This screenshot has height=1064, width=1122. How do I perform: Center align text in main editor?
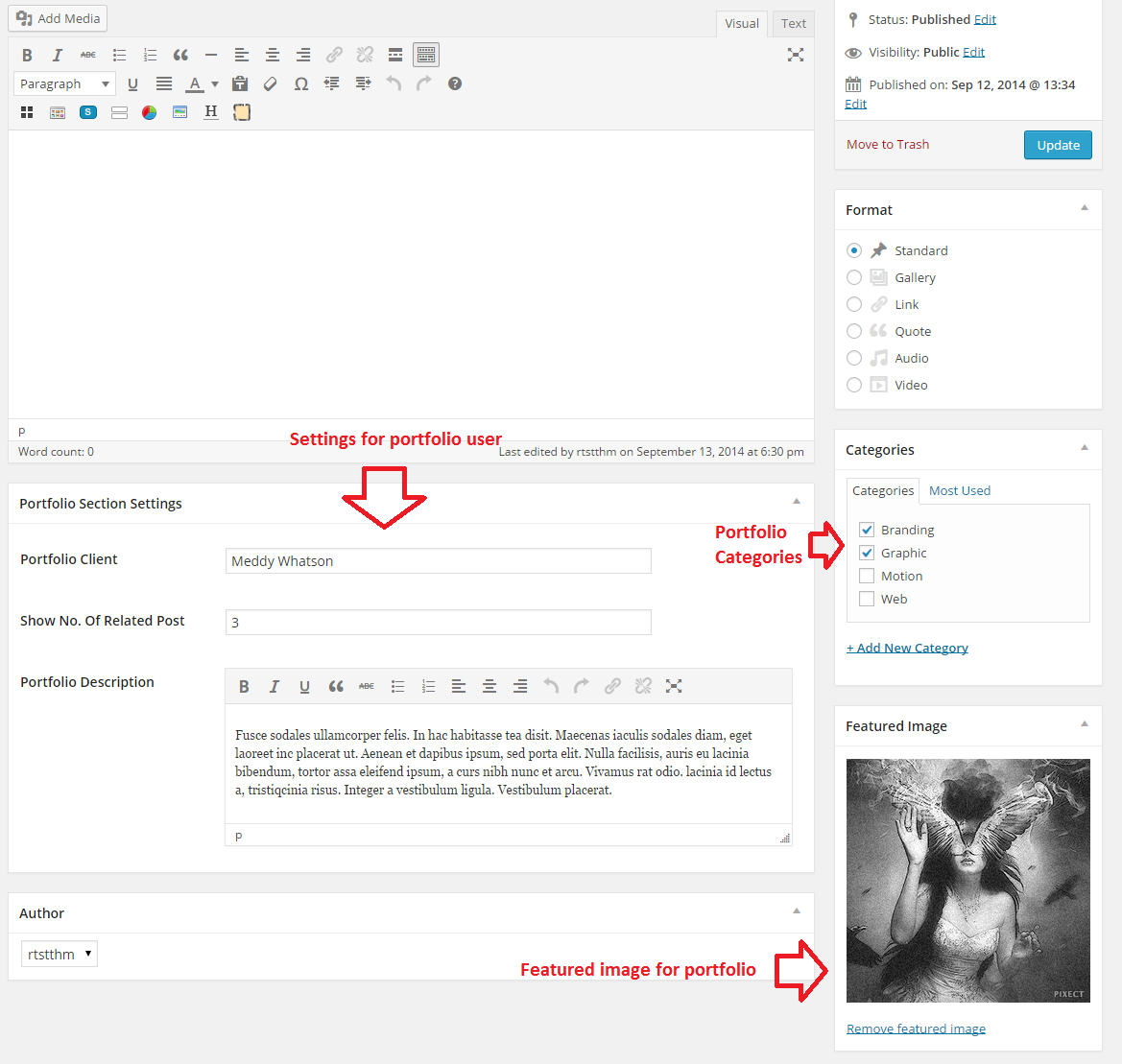(273, 55)
